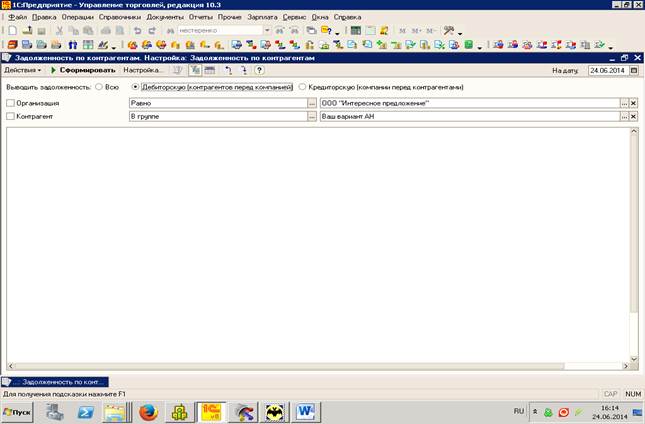
Task: Clear the organization value with X button
Action: pos(633,103)
